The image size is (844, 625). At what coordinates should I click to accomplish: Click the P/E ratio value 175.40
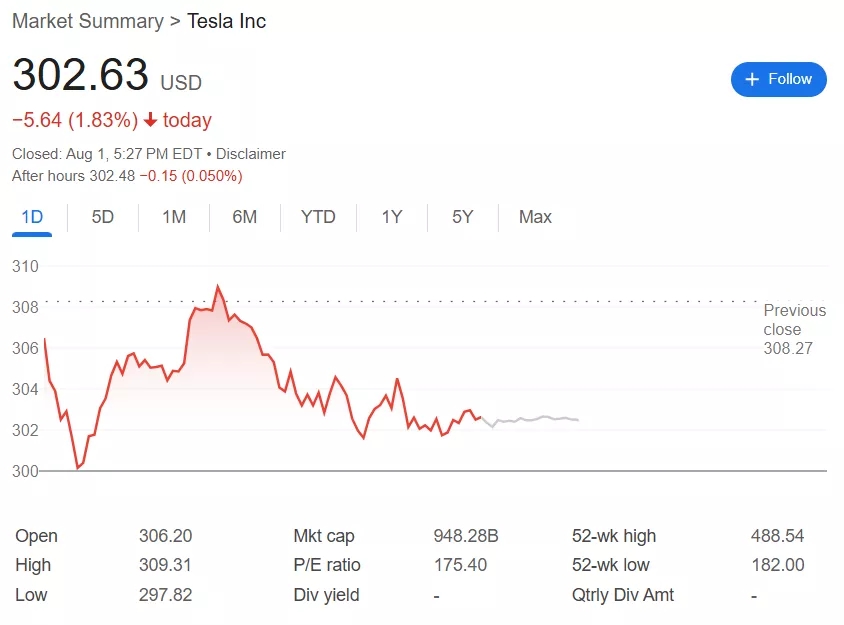point(460,565)
